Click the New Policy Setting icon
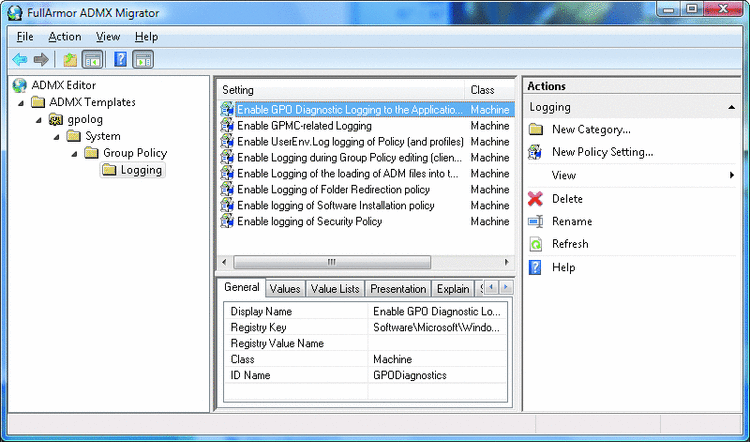750x442 pixels. 535,152
